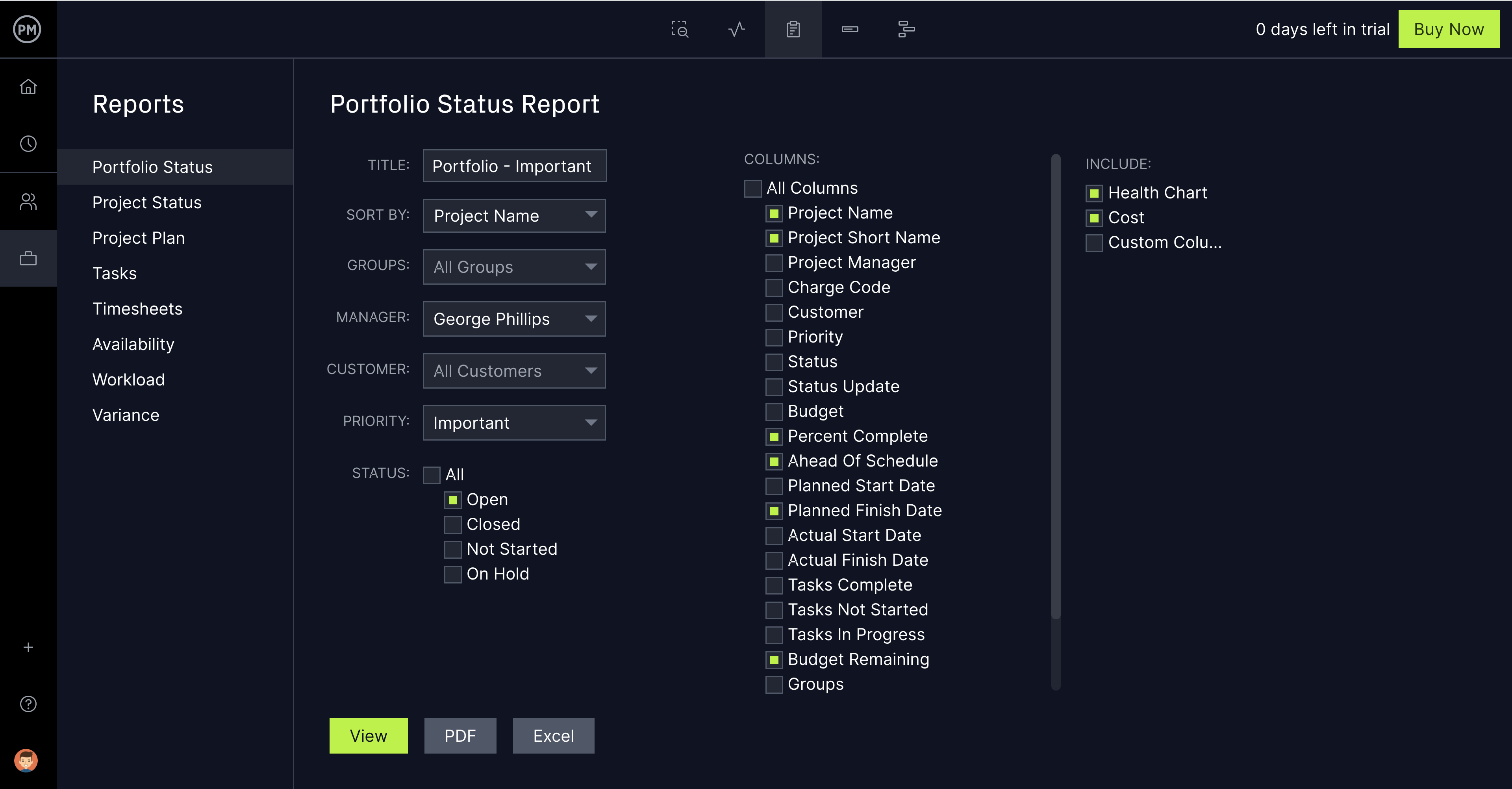The image size is (1512, 789).
Task: Uncheck the Health Chart include option
Action: click(1094, 193)
